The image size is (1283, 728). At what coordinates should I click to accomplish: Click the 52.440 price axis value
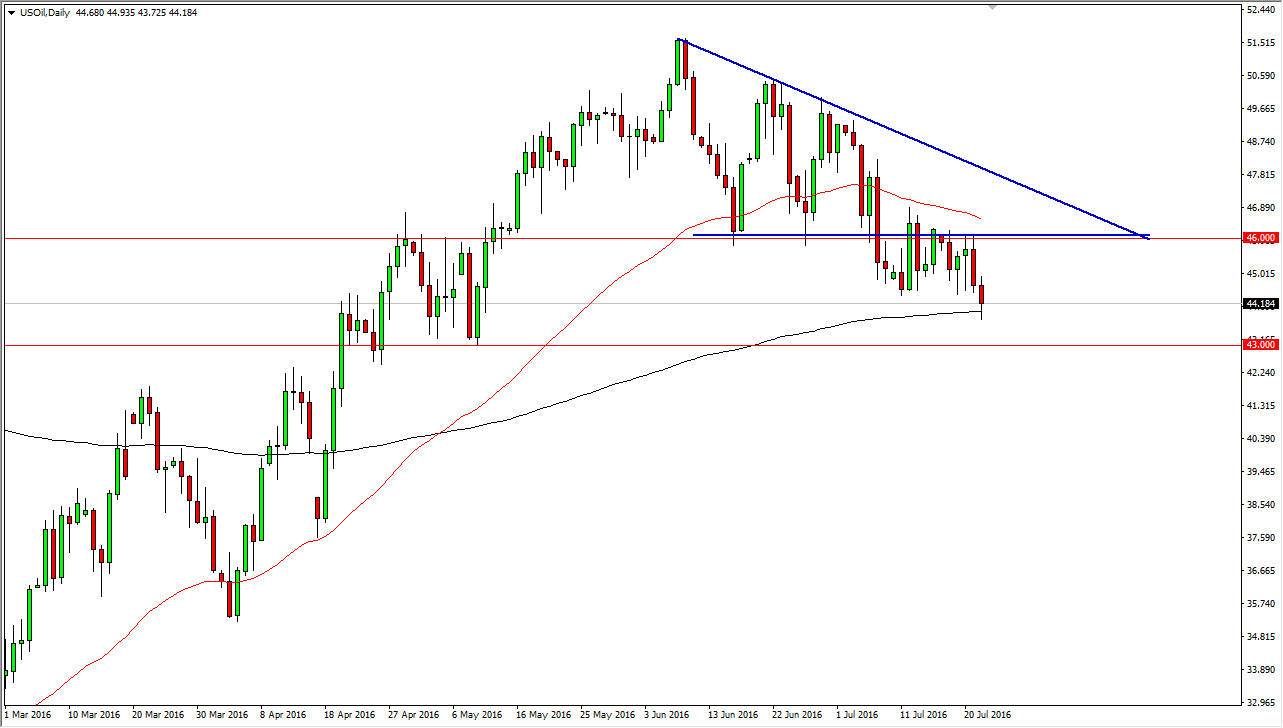click(1259, 9)
